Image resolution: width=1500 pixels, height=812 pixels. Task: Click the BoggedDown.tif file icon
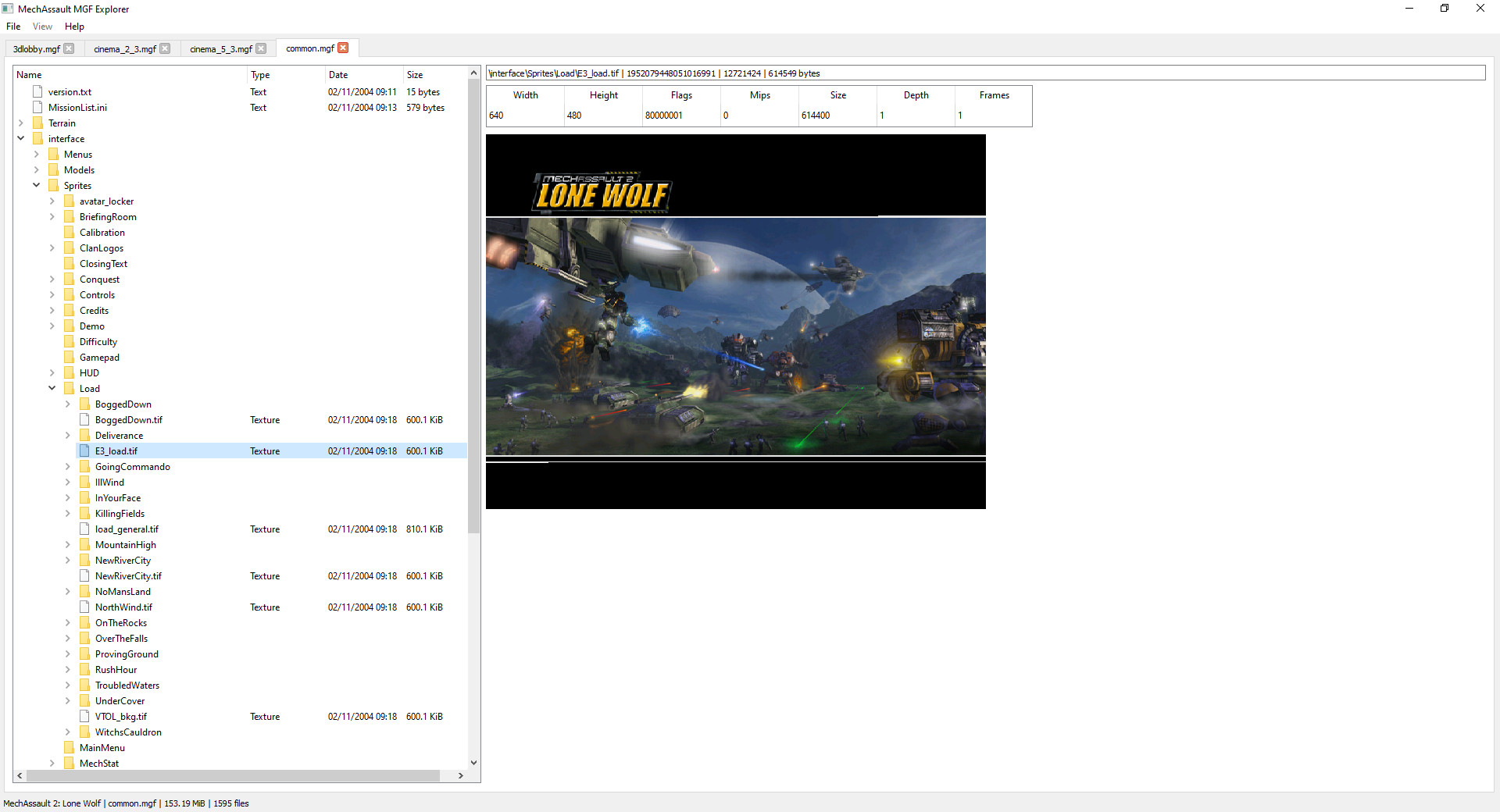84,420
